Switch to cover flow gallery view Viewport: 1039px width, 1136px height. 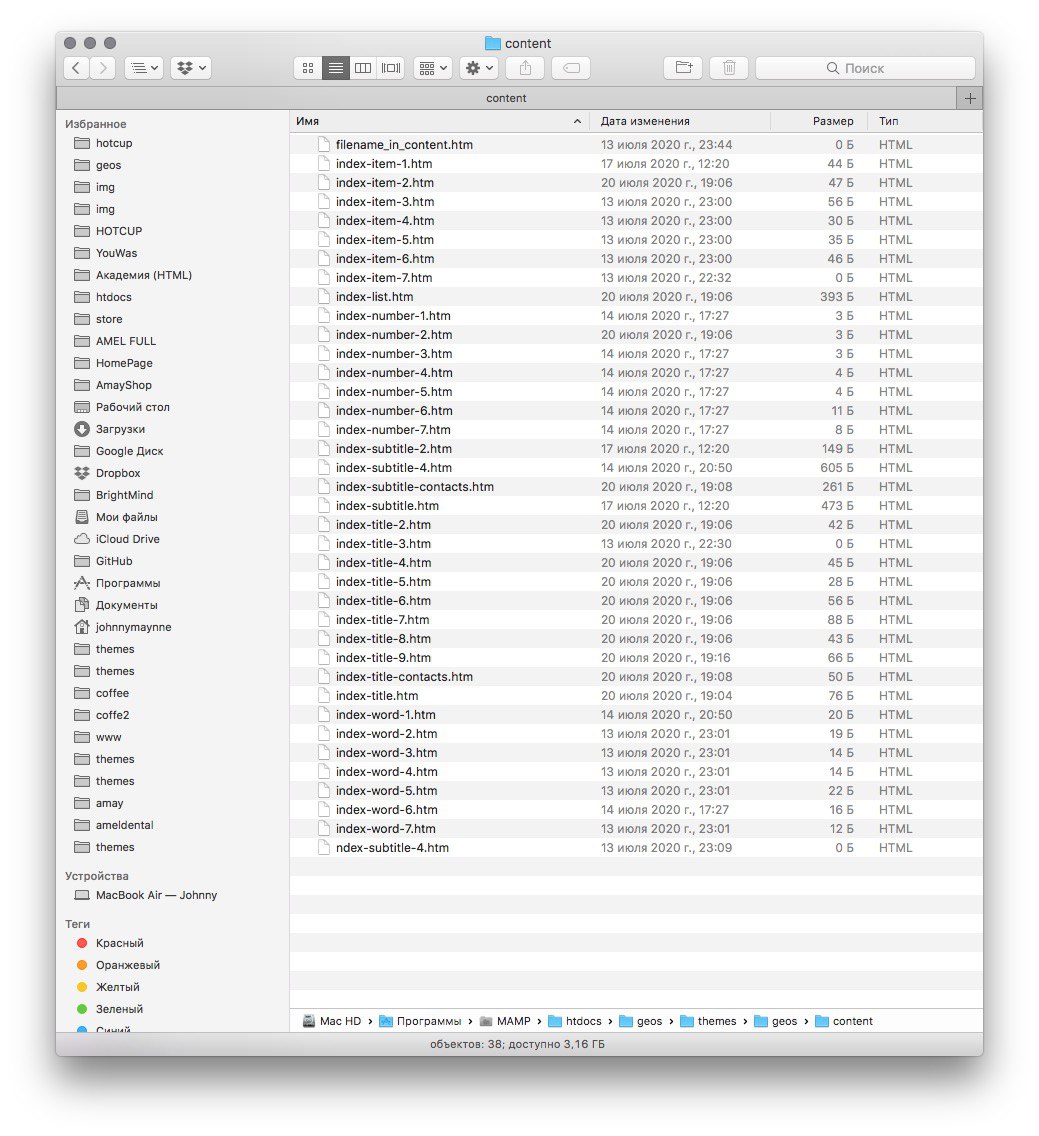(x=391, y=68)
